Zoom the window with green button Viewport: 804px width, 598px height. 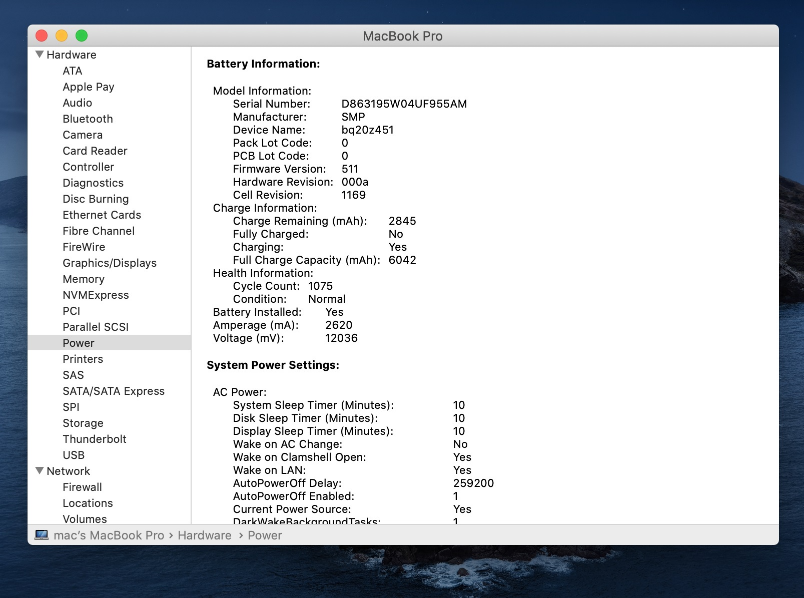coord(82,35)
